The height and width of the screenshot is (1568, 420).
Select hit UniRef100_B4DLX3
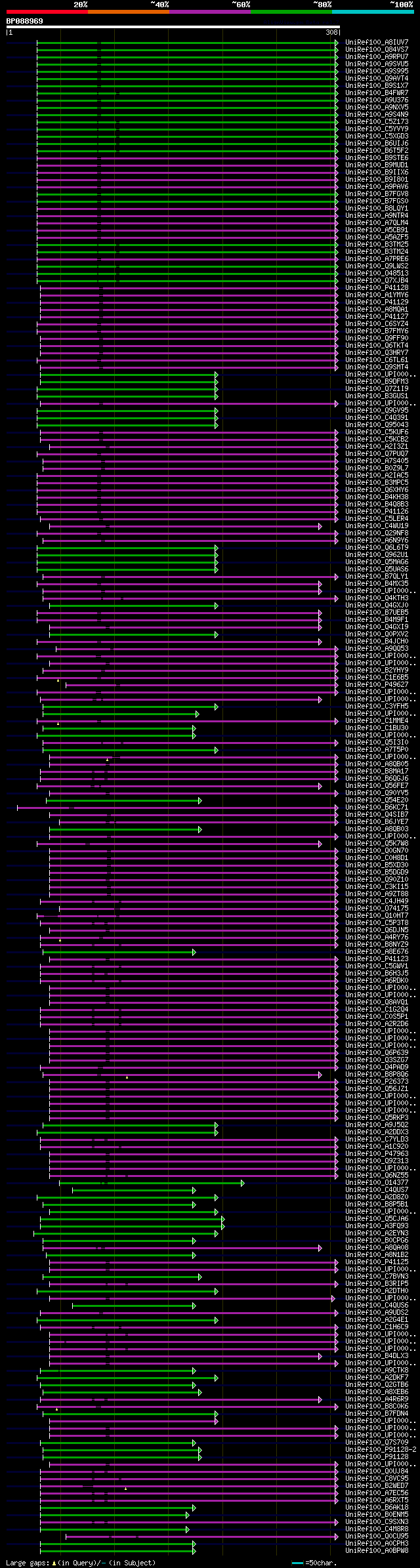(377, 1355)
